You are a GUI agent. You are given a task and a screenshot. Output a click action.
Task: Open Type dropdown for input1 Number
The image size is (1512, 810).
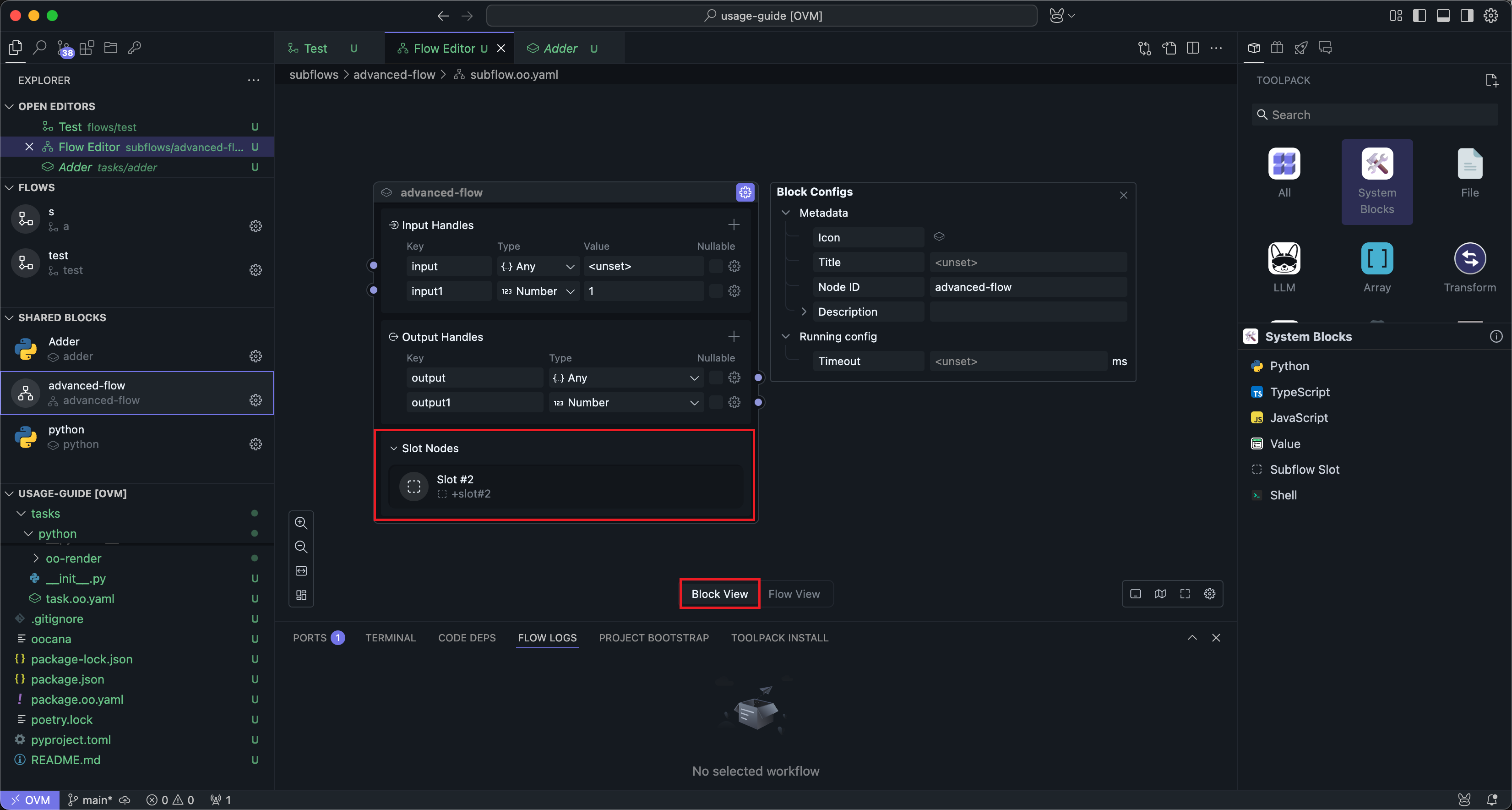538,291
